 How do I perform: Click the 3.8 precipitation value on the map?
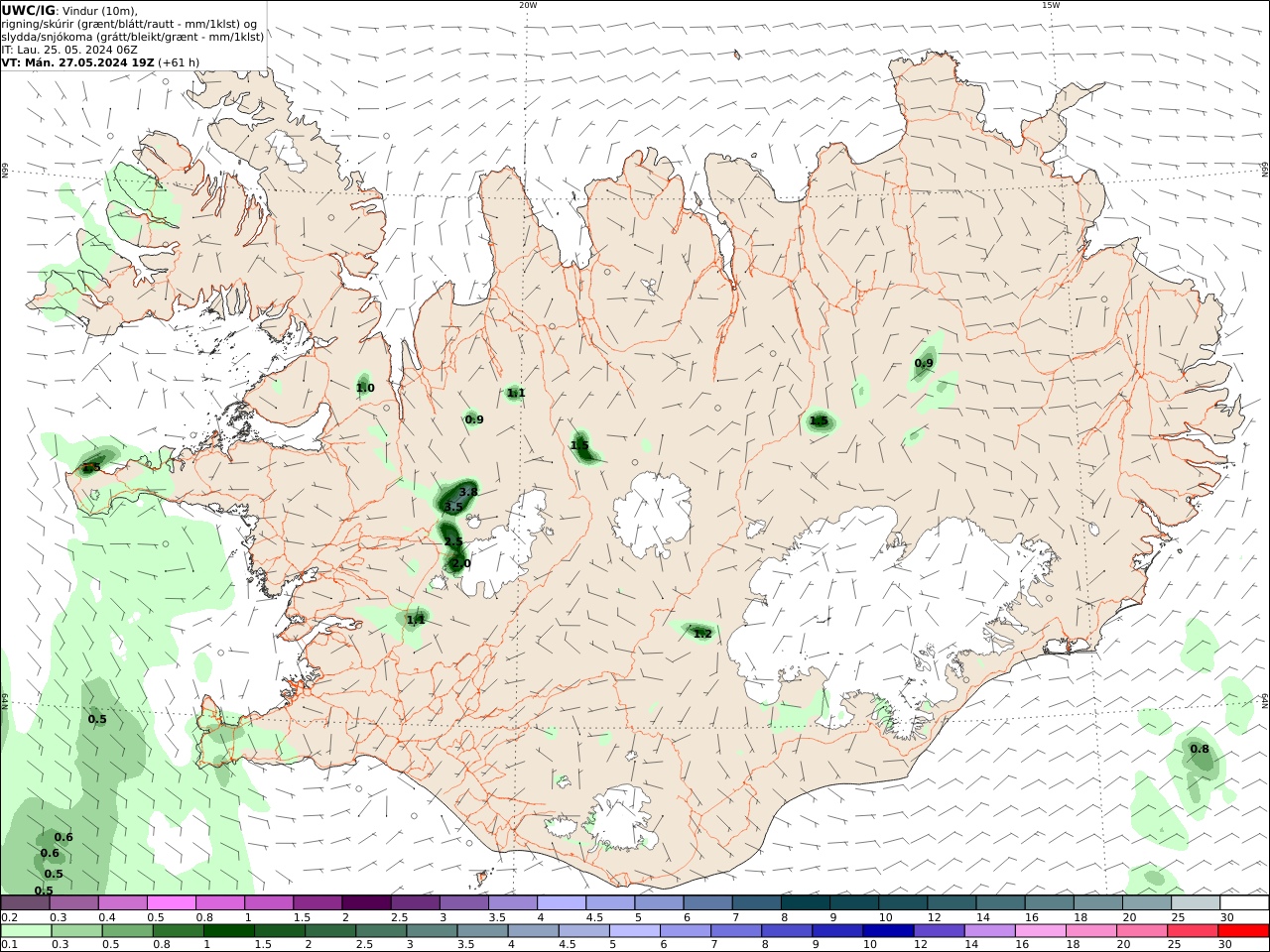click(x=468, y=492)
